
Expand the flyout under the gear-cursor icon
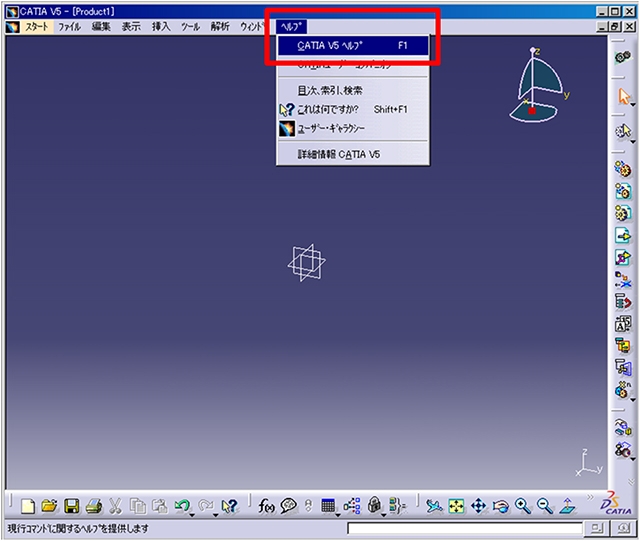tap(632, 141)
